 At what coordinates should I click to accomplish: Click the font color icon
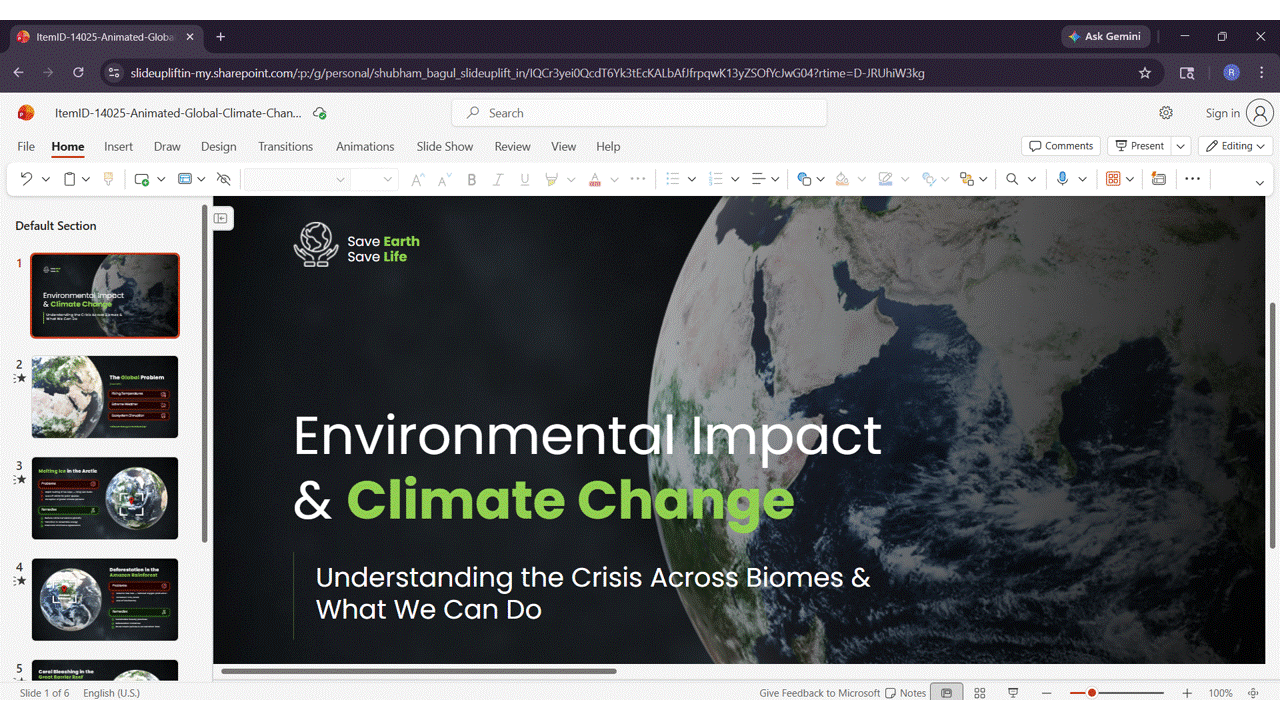click(x=595, y=179)
